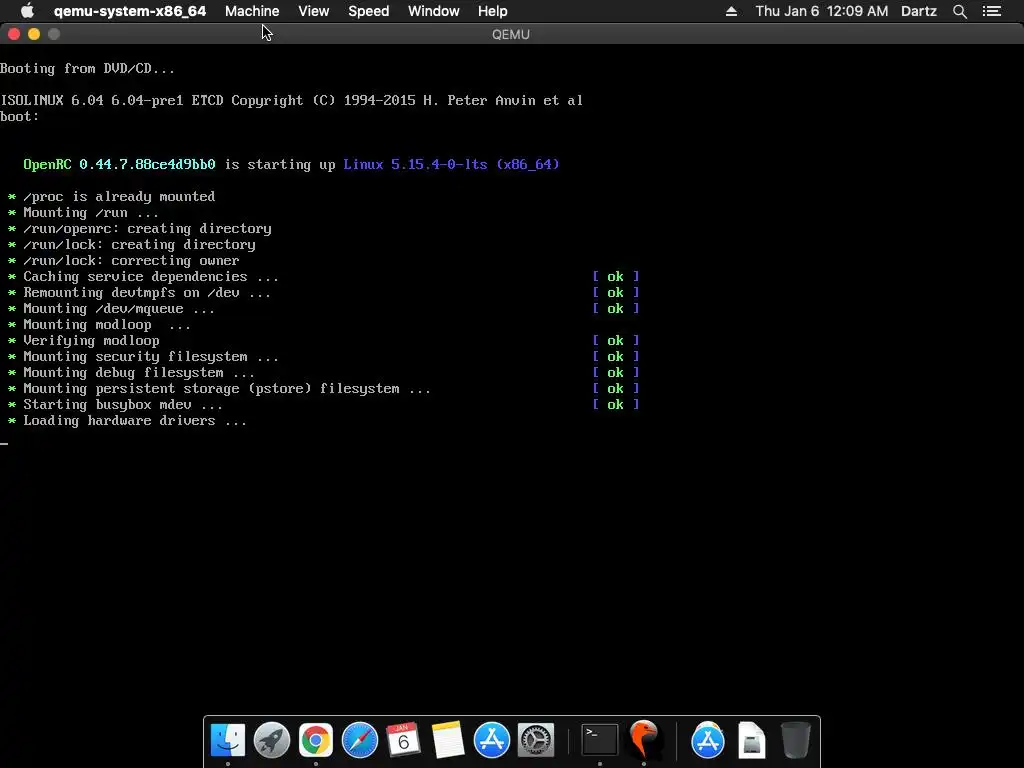
Task: Click ok status for Starting busybox mdev
Action: (x=615, y=404)
